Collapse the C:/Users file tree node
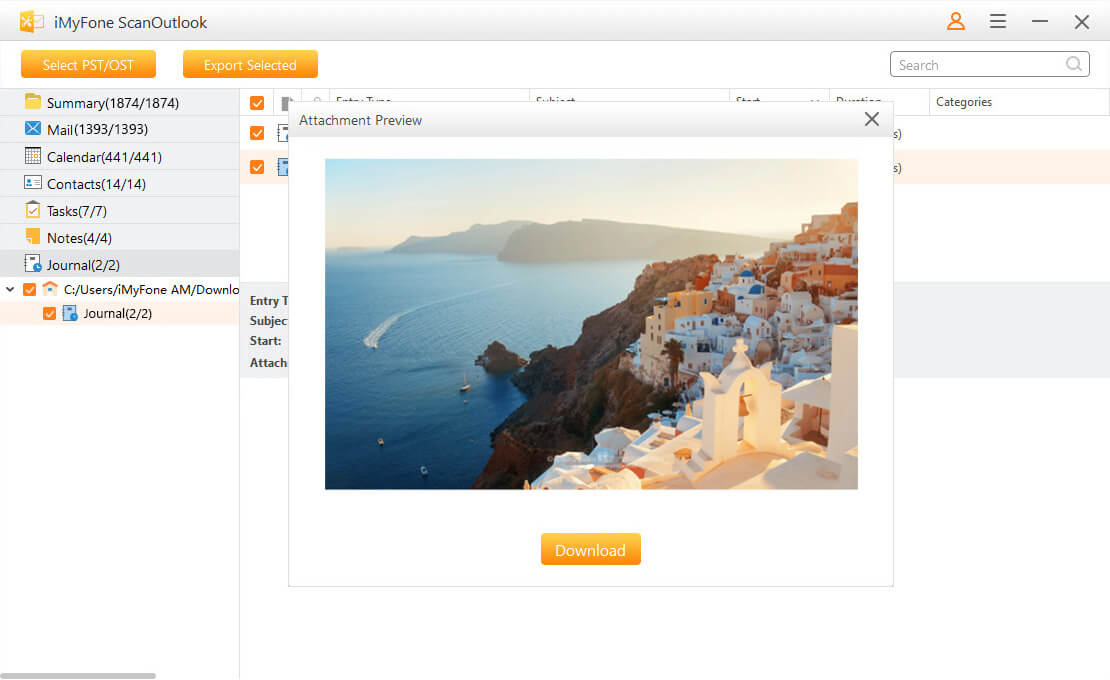The width and height of the screenshot is (1110, 680). coord(10,289)
